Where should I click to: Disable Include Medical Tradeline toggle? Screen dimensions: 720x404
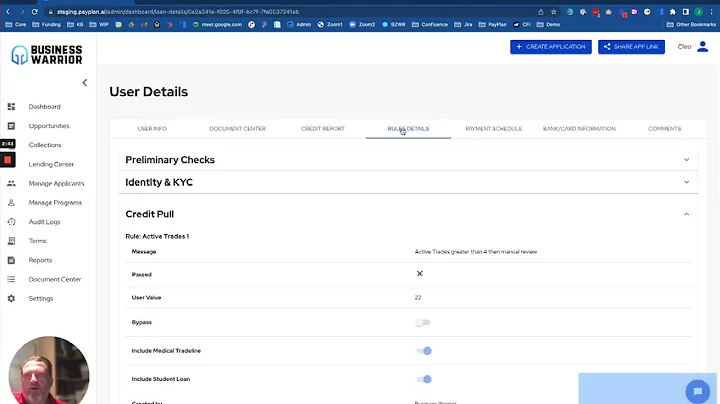click(424, 351)
